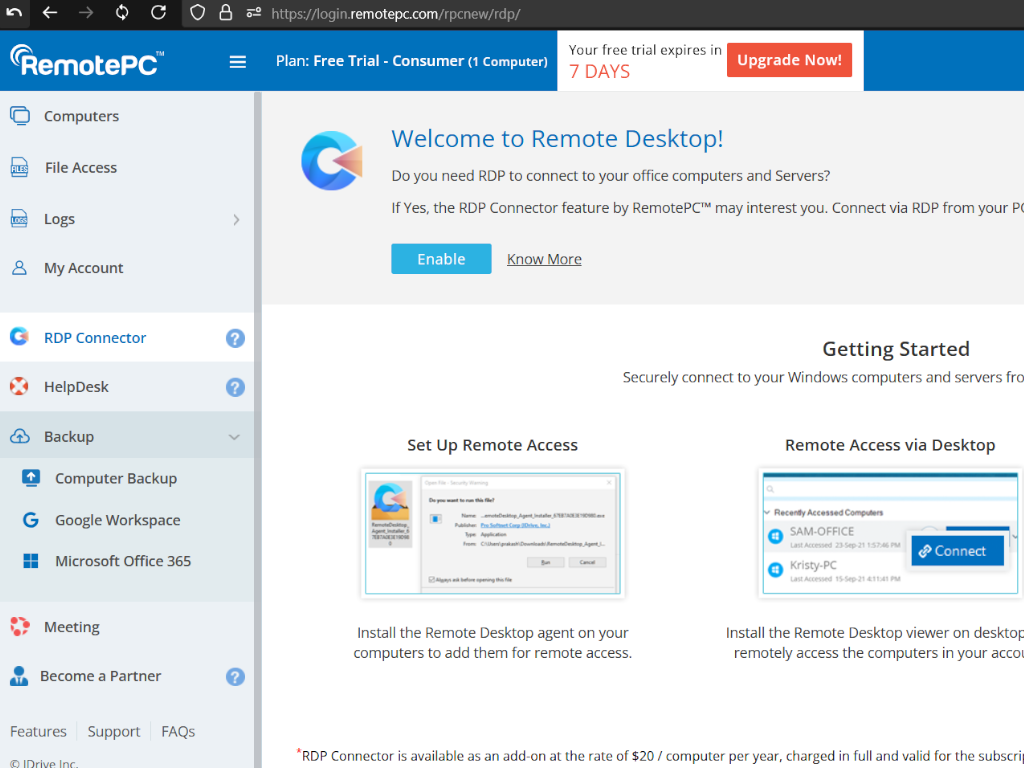The height and width of the screenshot is (768, 1024).
Task: Follow the Know More link
Action: tap(544, 259)
